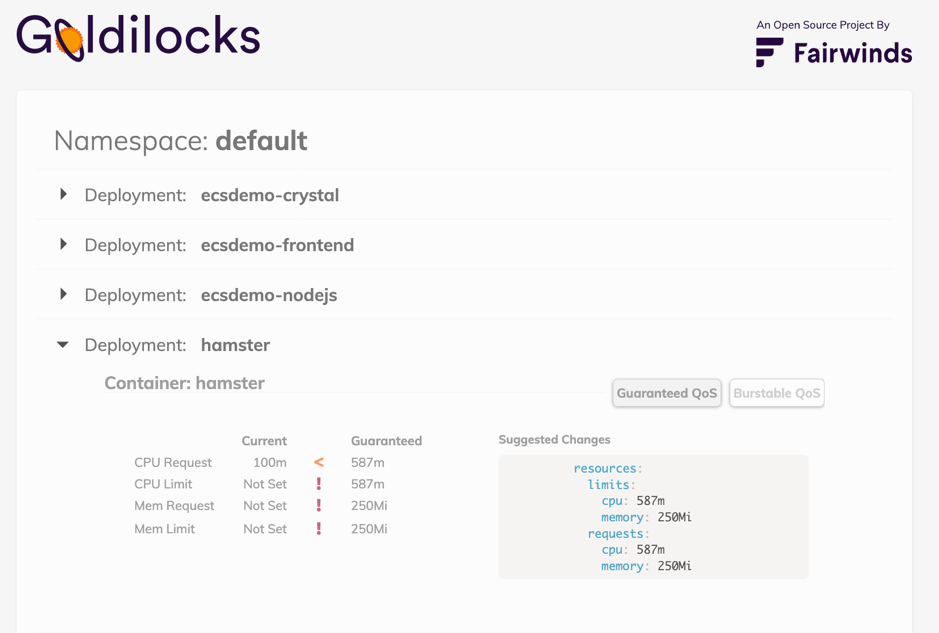Image resolution: width=939 pixels, height=633 pixels.
Task: Click the 'CPU Limit' row label
Action: pos(163,484)
